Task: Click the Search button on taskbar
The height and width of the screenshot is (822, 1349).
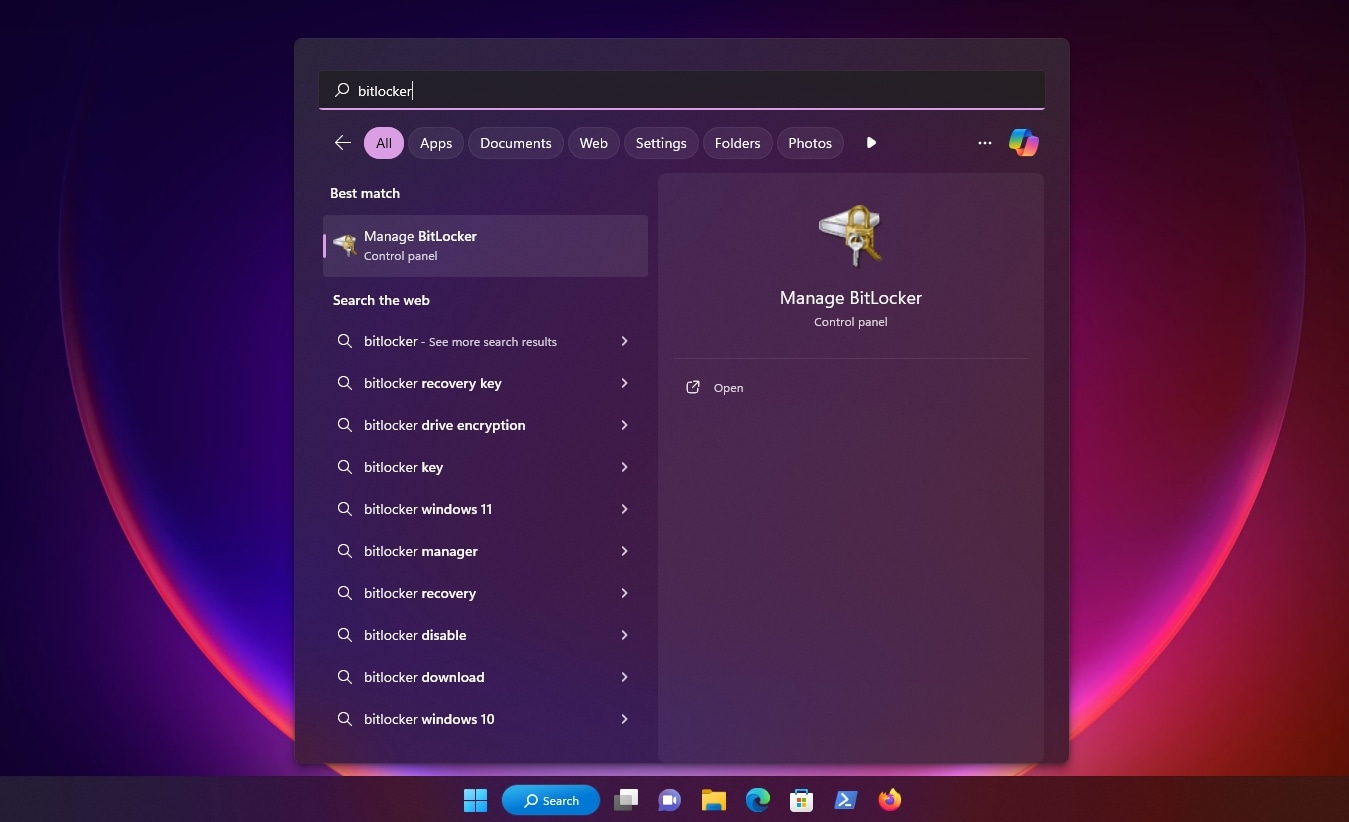Action: 551,800
